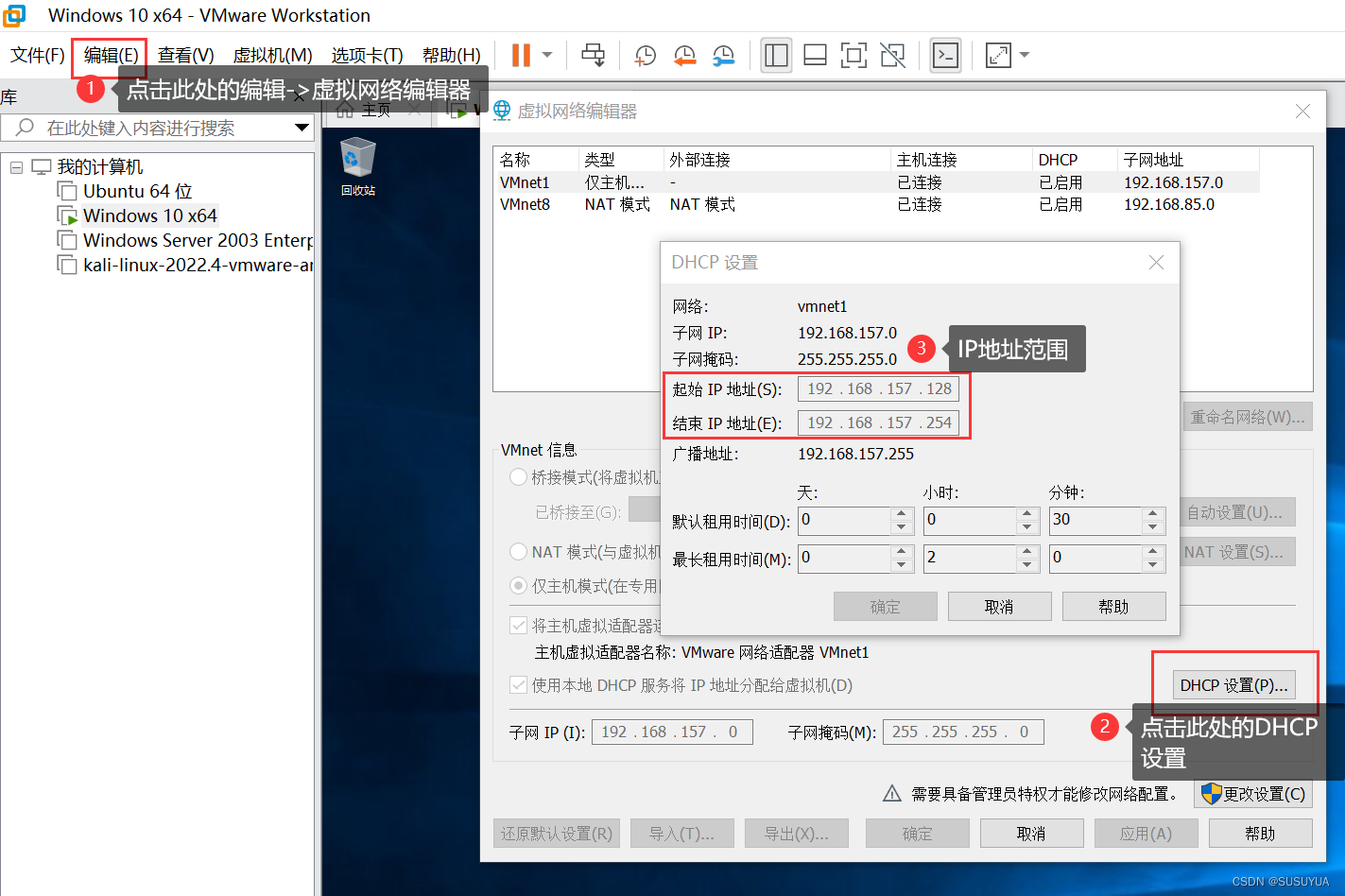Click 取消 in the Virtual Network Editor

coord(1031,834)
